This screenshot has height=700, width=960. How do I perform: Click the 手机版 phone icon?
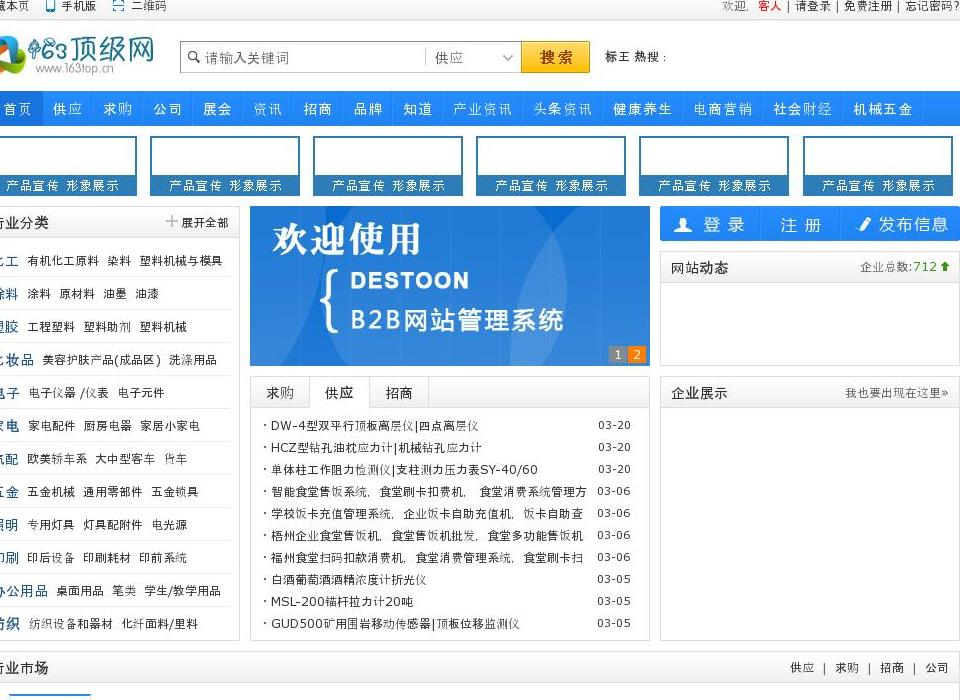[x=50, y=6]
